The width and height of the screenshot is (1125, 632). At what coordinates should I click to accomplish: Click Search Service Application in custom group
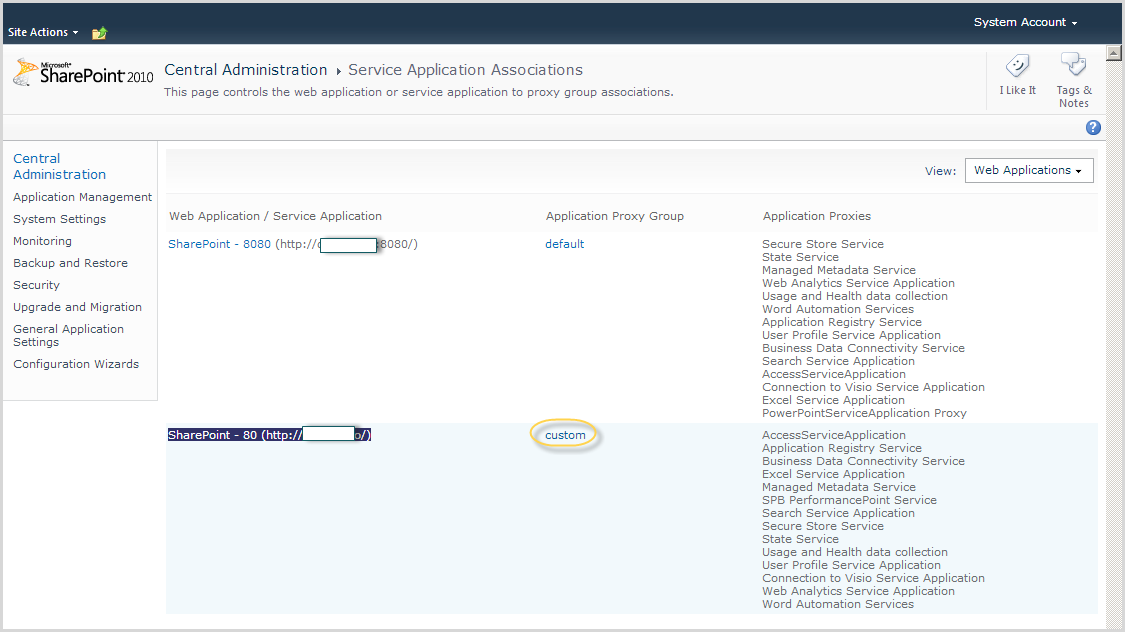[838, 513]
